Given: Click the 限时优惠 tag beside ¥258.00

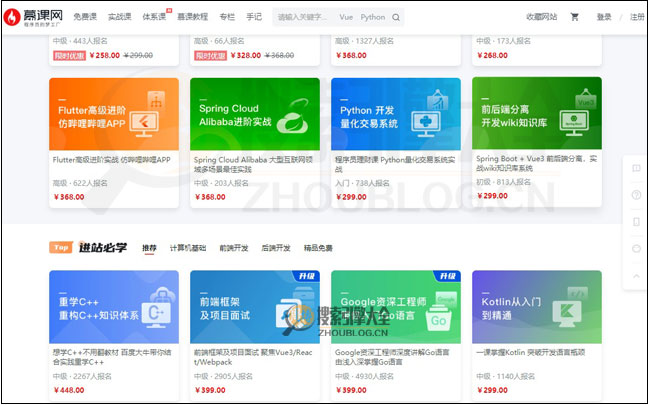Looking at the screenshot, I should coord(69,55).
